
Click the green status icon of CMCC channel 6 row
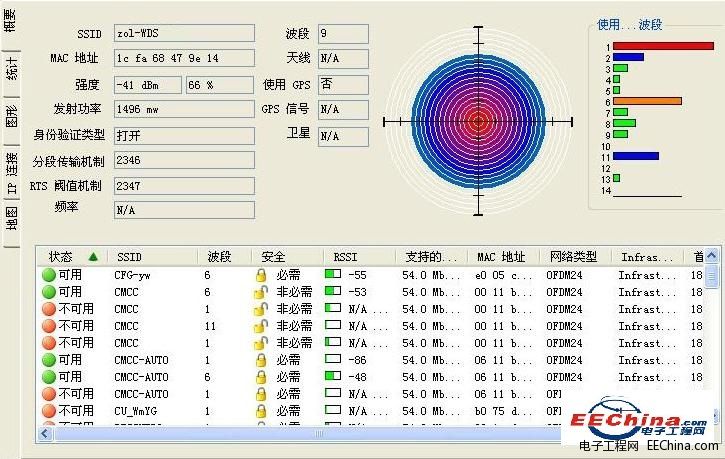click(x=49, y=292)
